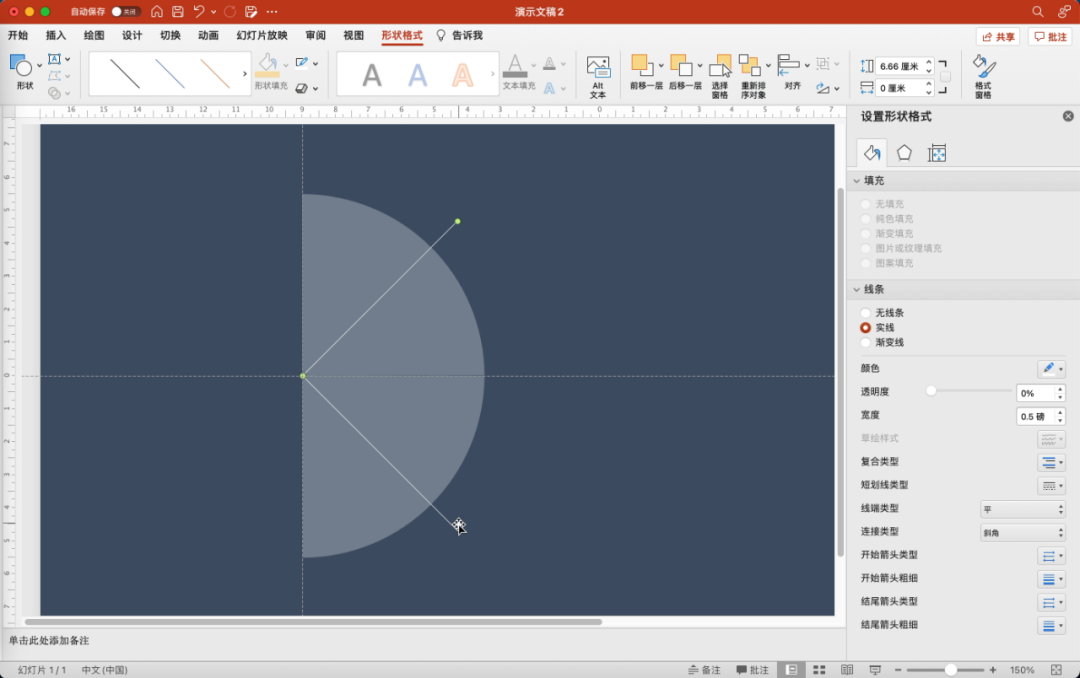Fit slide to window icon
The image size is (1080, 678).
coord(1057,670)
